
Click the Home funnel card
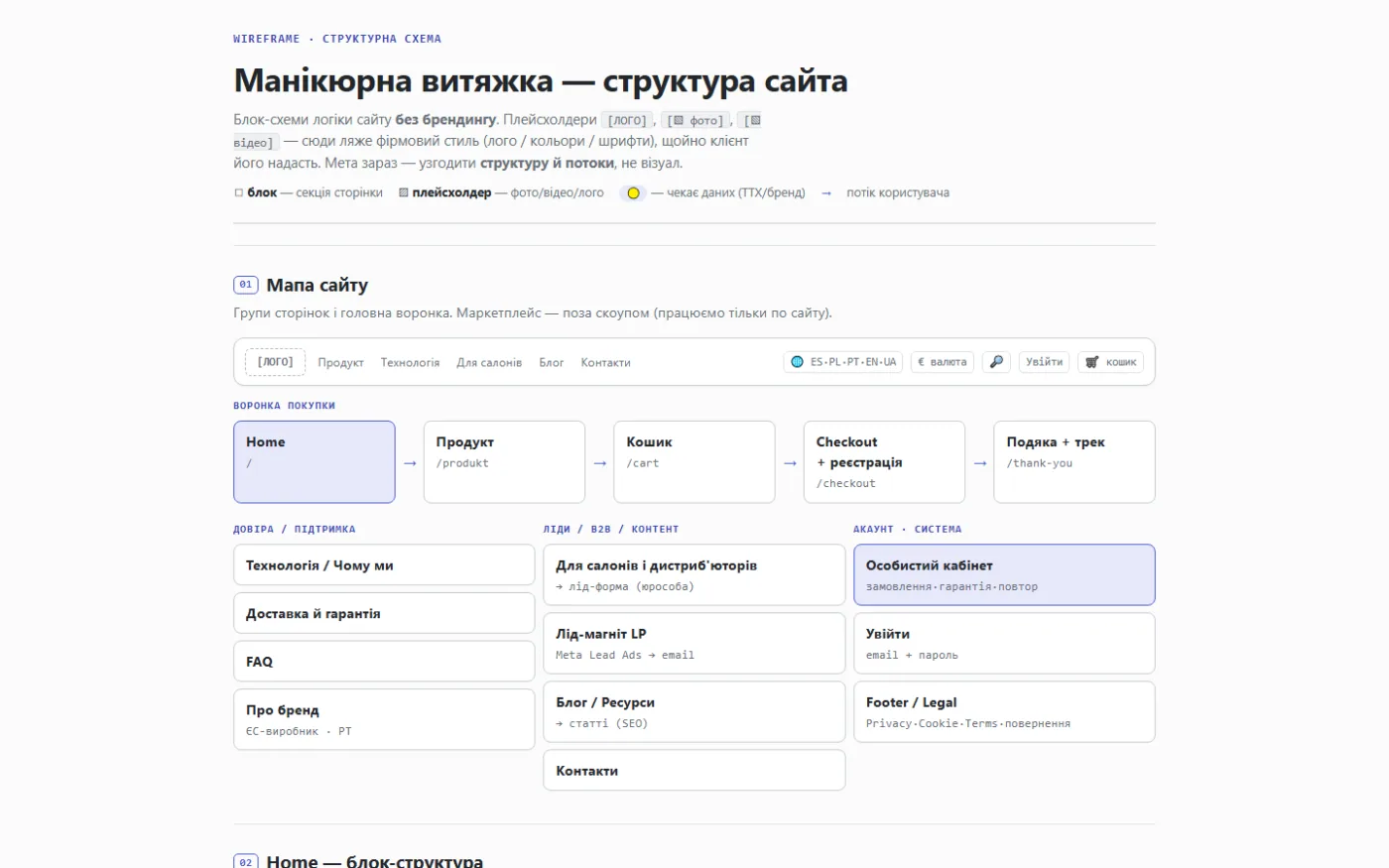point(315,462)
